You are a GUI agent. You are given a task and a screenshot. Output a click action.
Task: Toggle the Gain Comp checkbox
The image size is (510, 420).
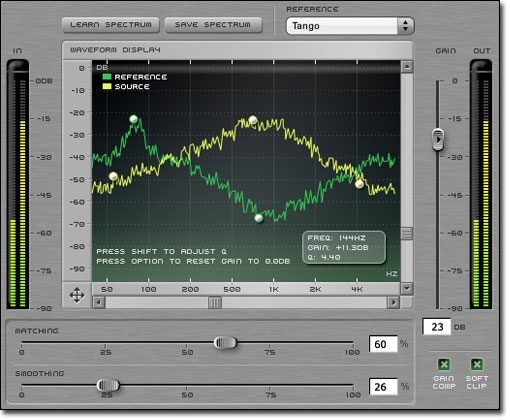tap(444, 364)
